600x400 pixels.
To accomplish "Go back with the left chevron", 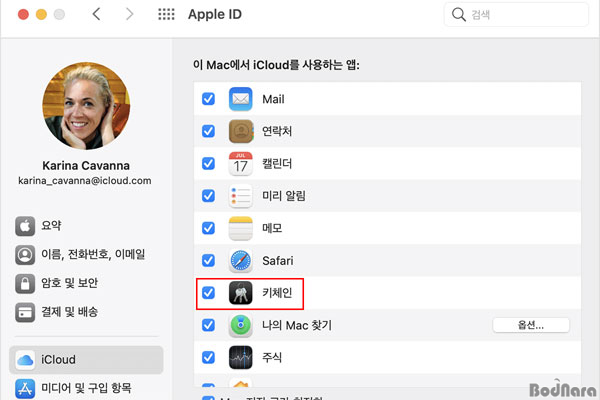I will pyautogui.click(x=96, y=15).
